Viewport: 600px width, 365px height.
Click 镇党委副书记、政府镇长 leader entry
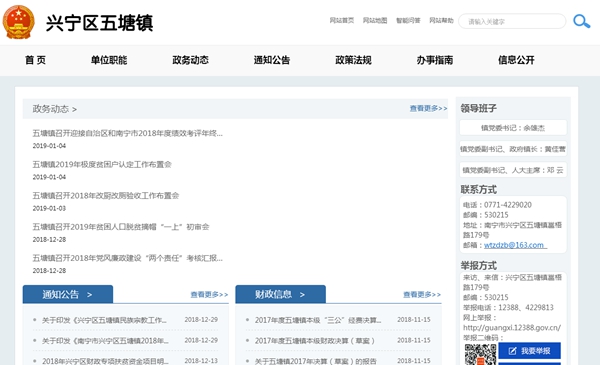513,149
